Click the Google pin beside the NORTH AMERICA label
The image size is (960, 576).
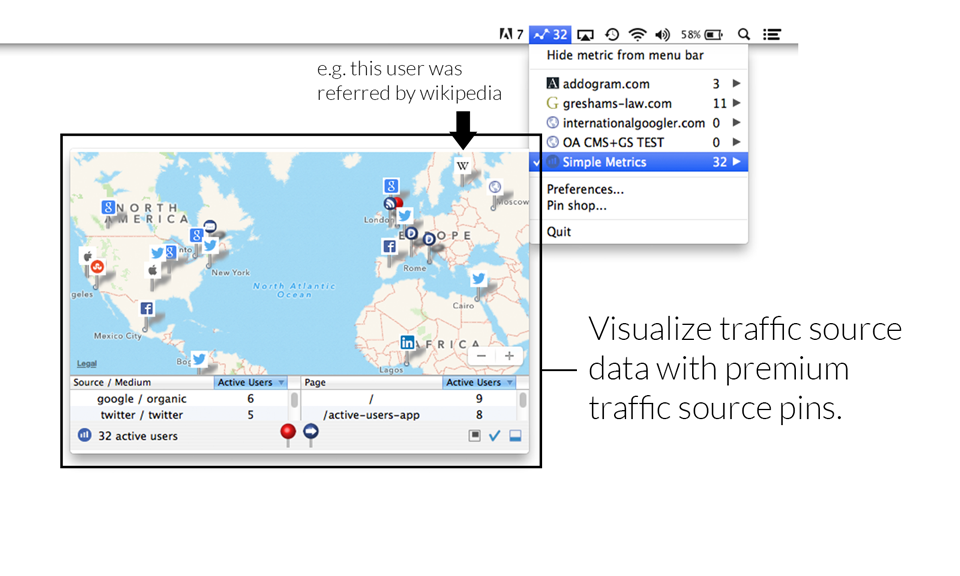pyautogui.click(x=108, y=207)
